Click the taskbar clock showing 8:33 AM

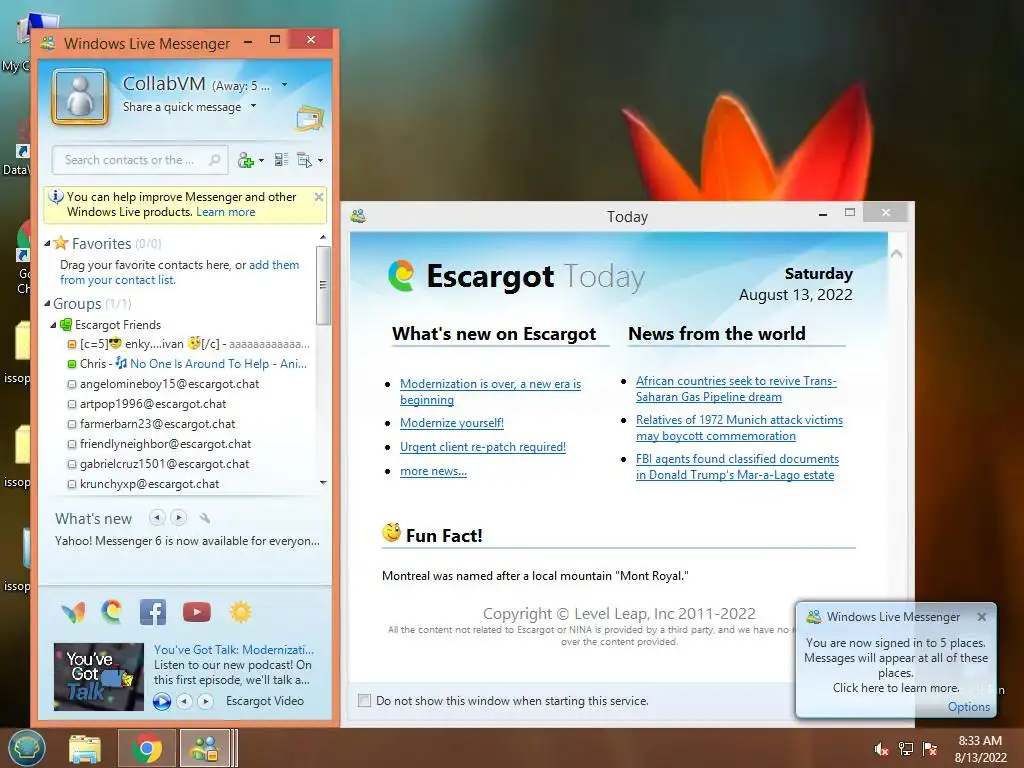point(980,748)
